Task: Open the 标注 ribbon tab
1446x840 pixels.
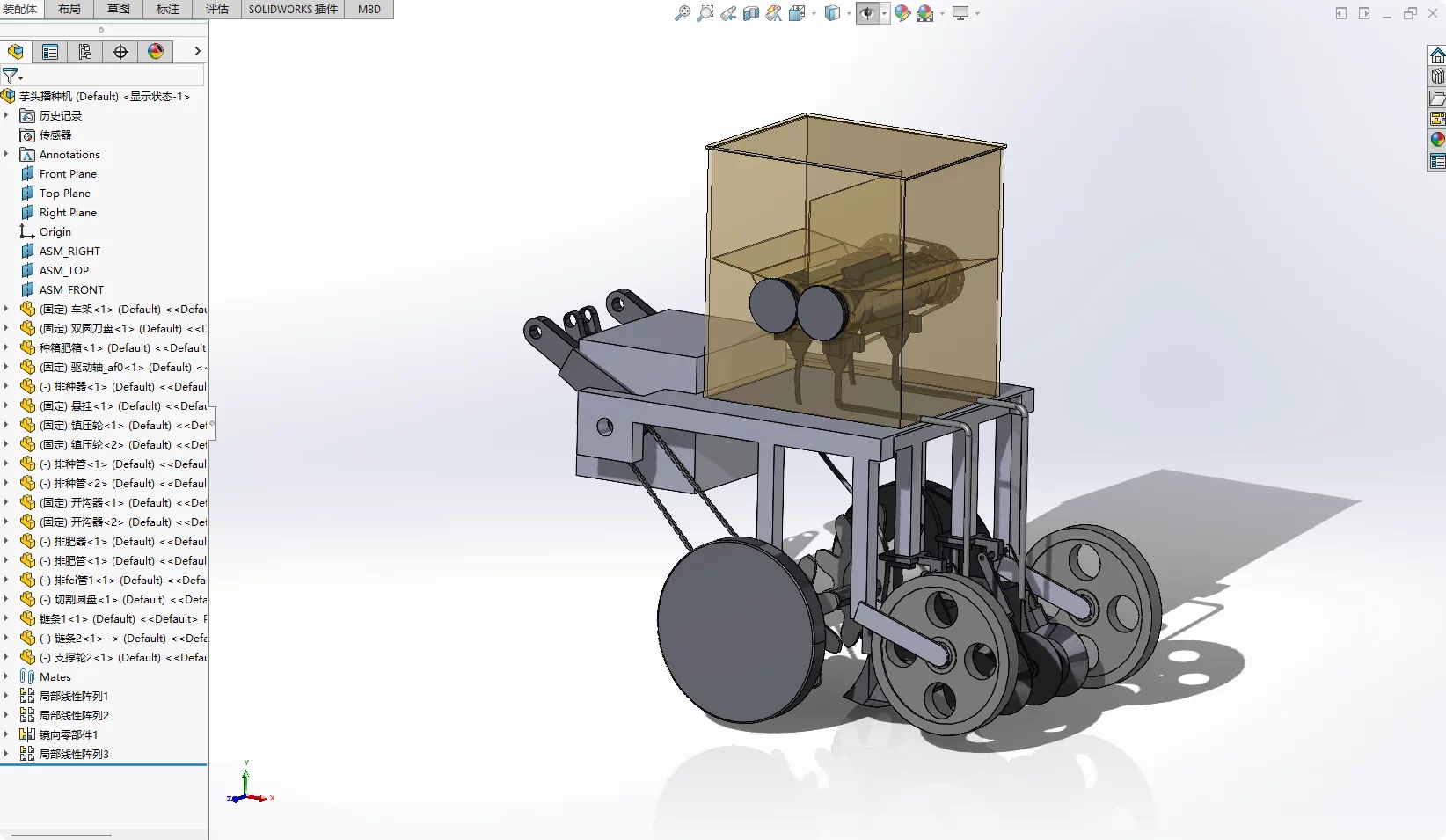Action: 168,9
